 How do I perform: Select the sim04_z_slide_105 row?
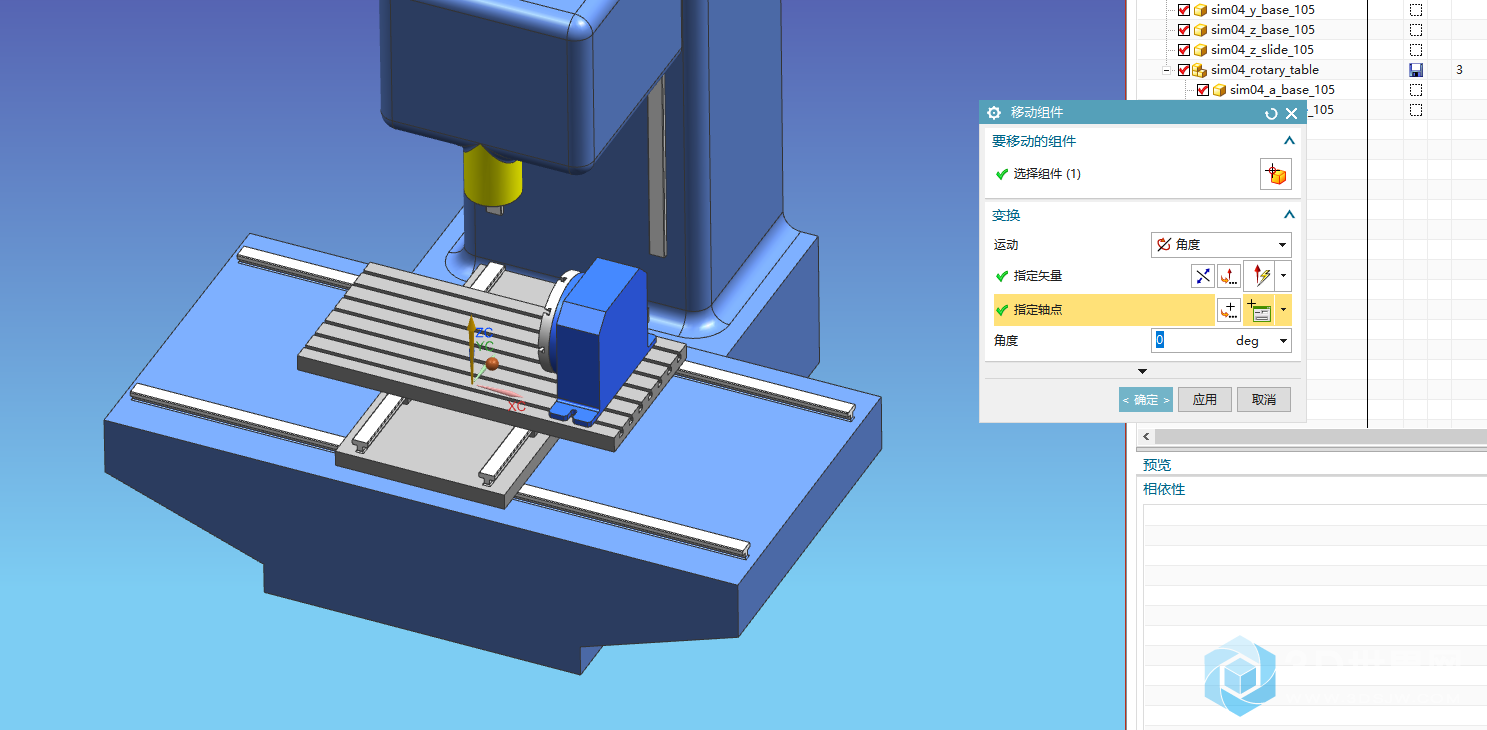(x=1263, y=50)
